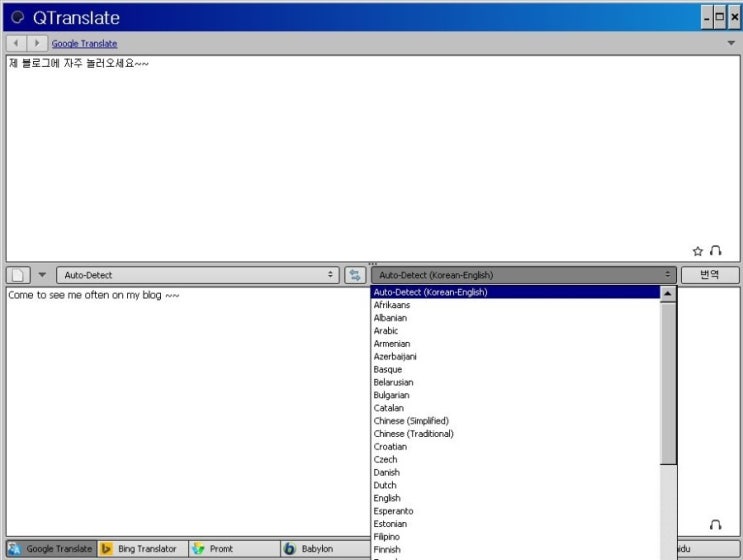Click the forward navigation arrow

coord(37,43)
